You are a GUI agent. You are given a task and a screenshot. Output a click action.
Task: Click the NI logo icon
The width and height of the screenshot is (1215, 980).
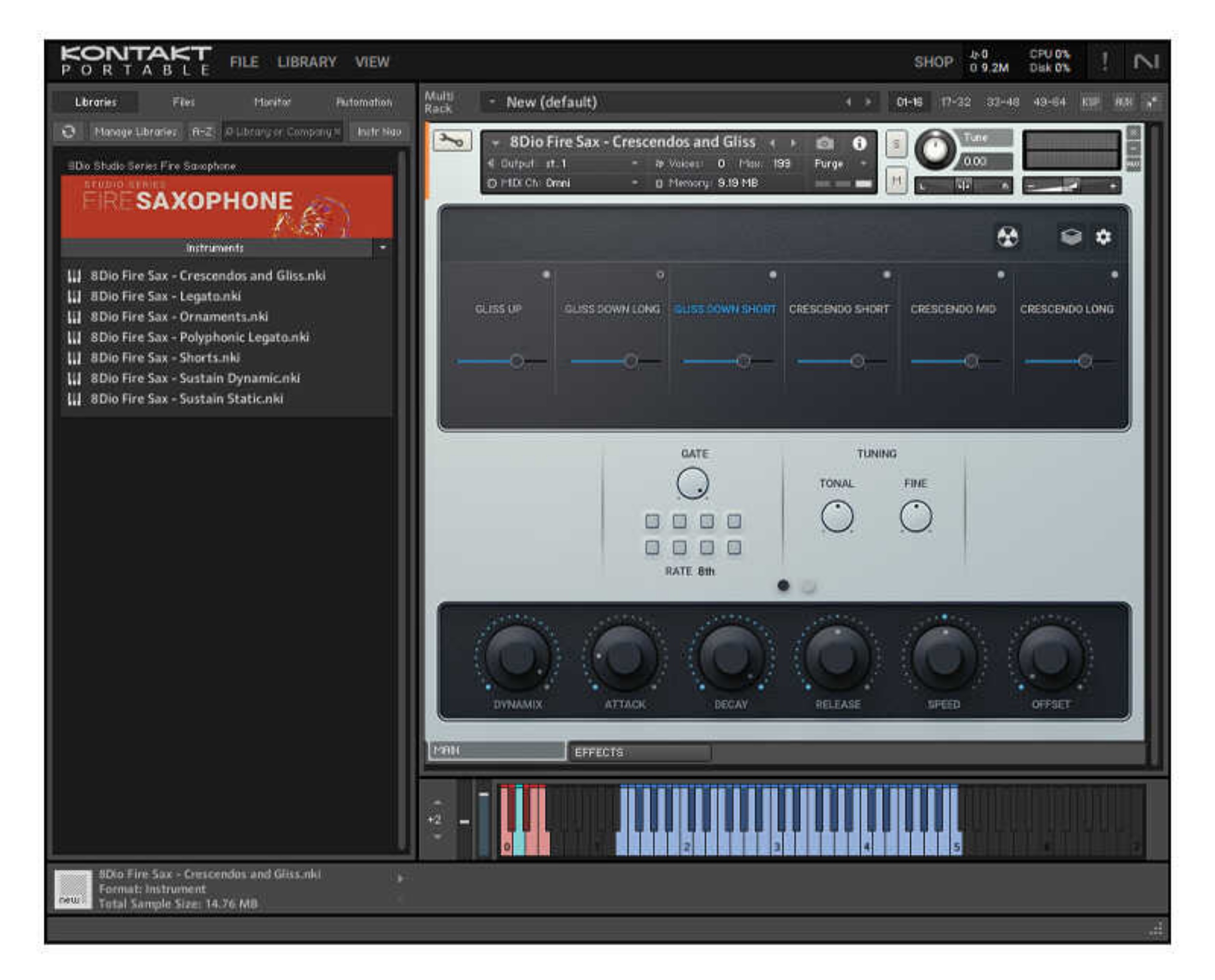1146,62
